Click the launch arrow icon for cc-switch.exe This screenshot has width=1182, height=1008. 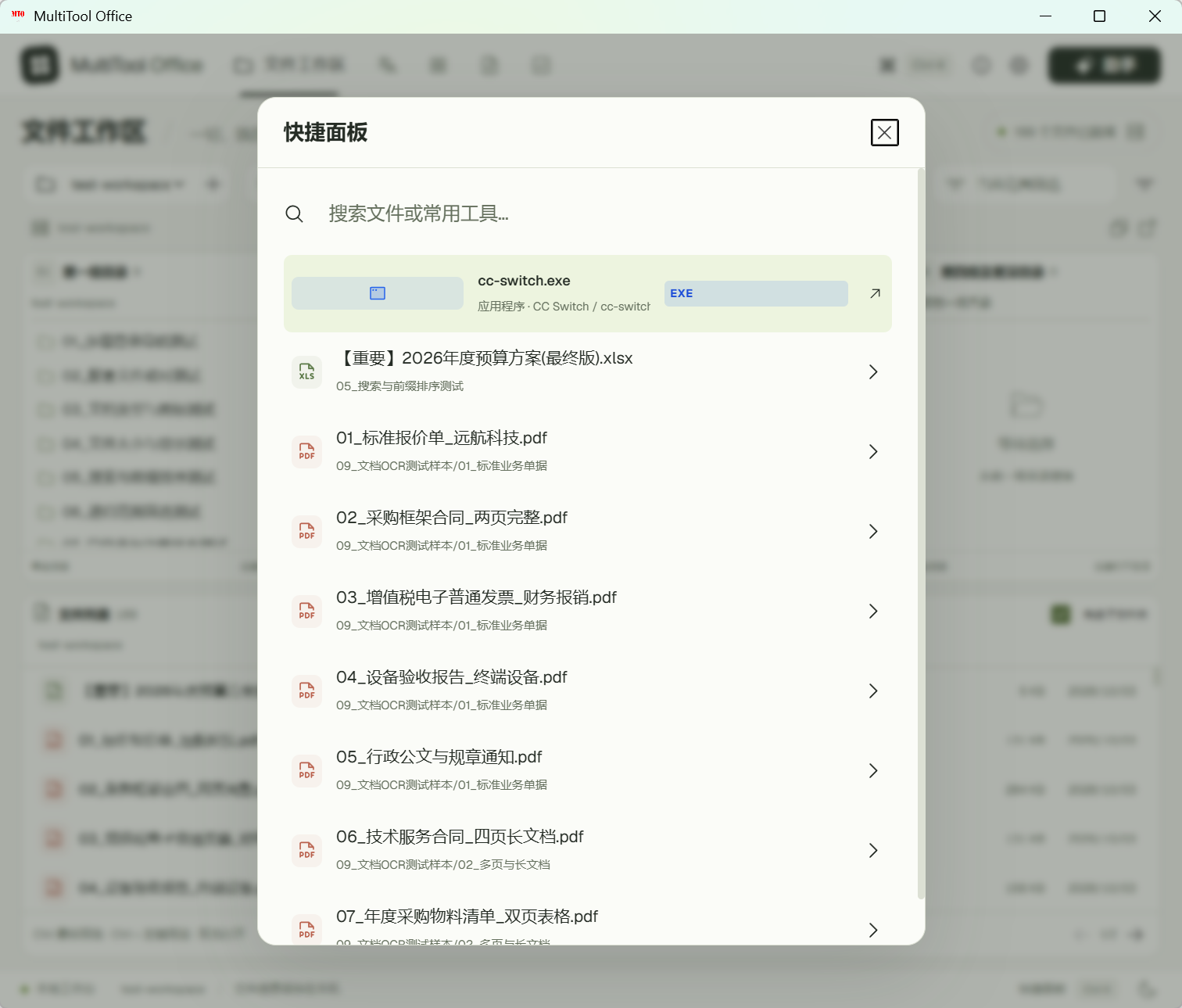875,293
